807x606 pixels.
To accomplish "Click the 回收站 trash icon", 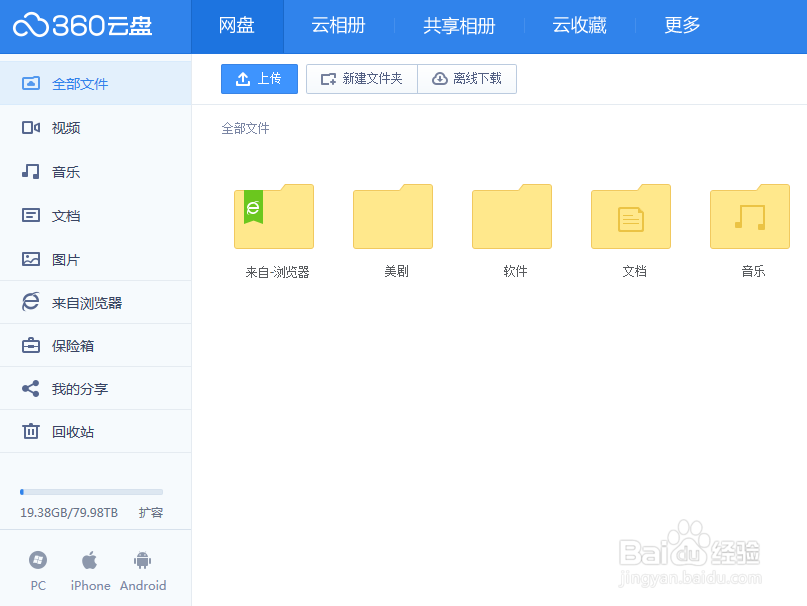I will 31,431.
